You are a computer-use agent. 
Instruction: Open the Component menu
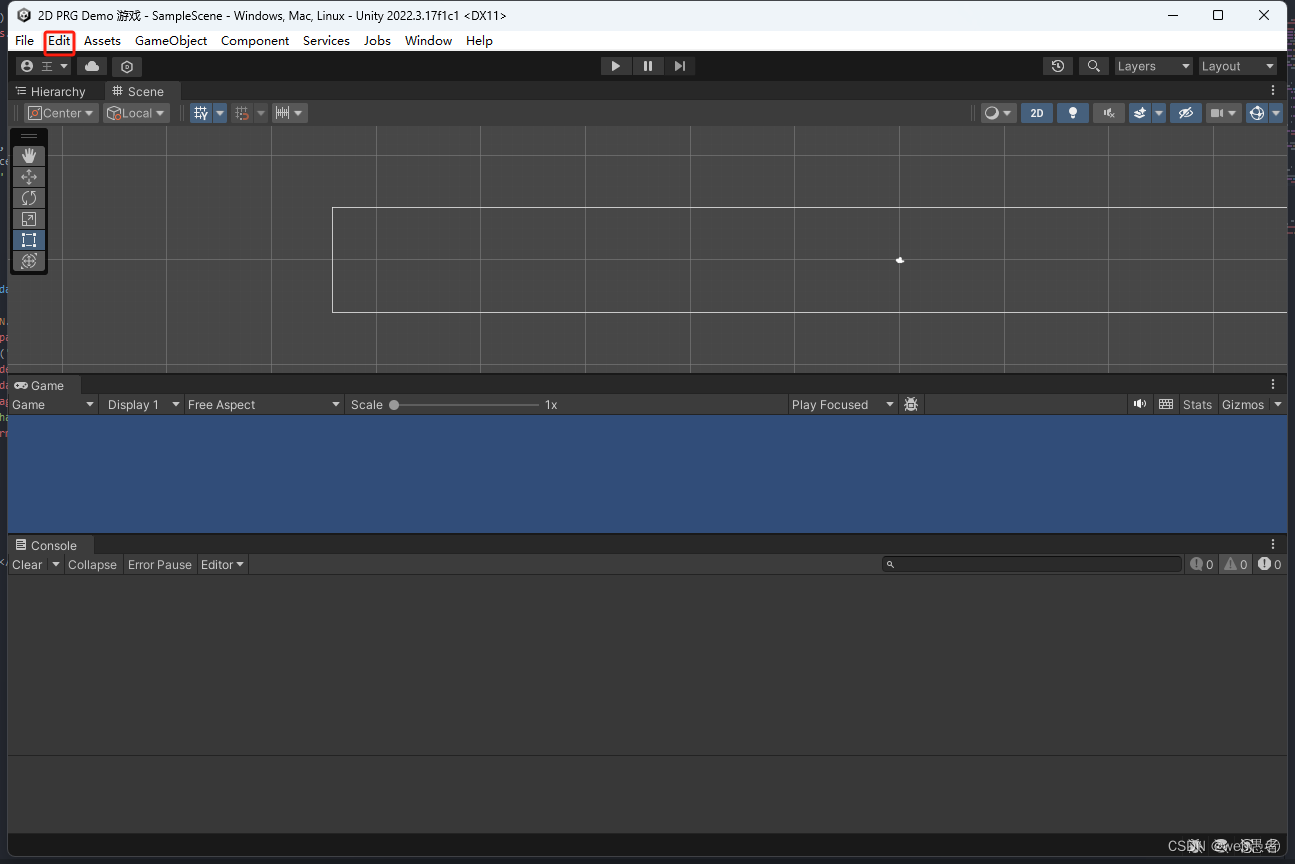[255, 40]
